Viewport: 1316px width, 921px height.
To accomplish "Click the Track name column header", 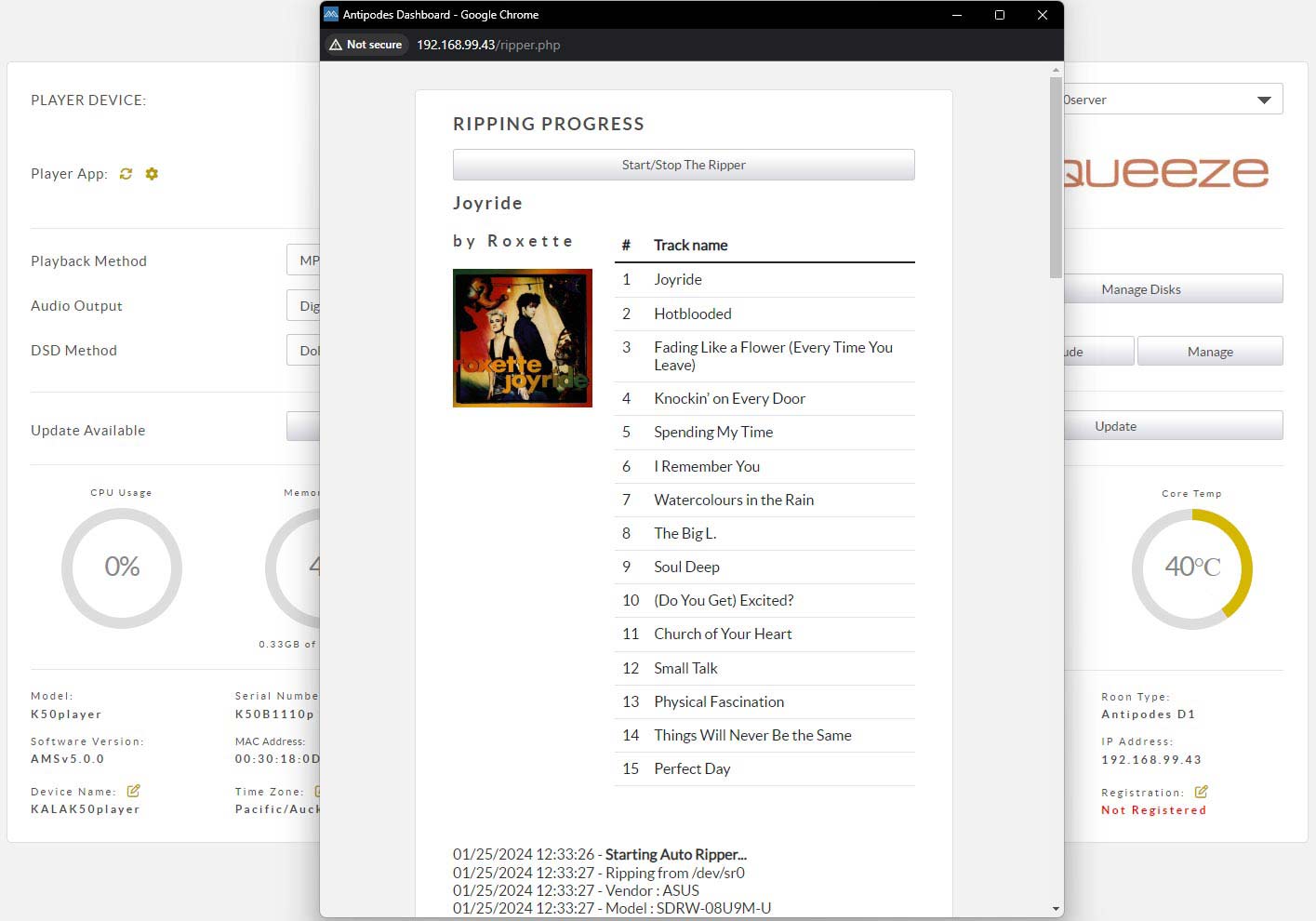I will 691,246.
